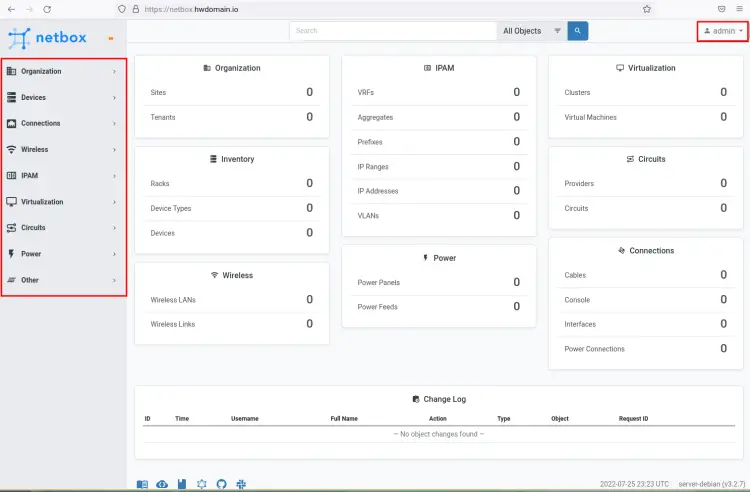This screenshot has width=750, height=492.
Task: Open the REST API cloud icon
Action: click(x=162, y=484)
